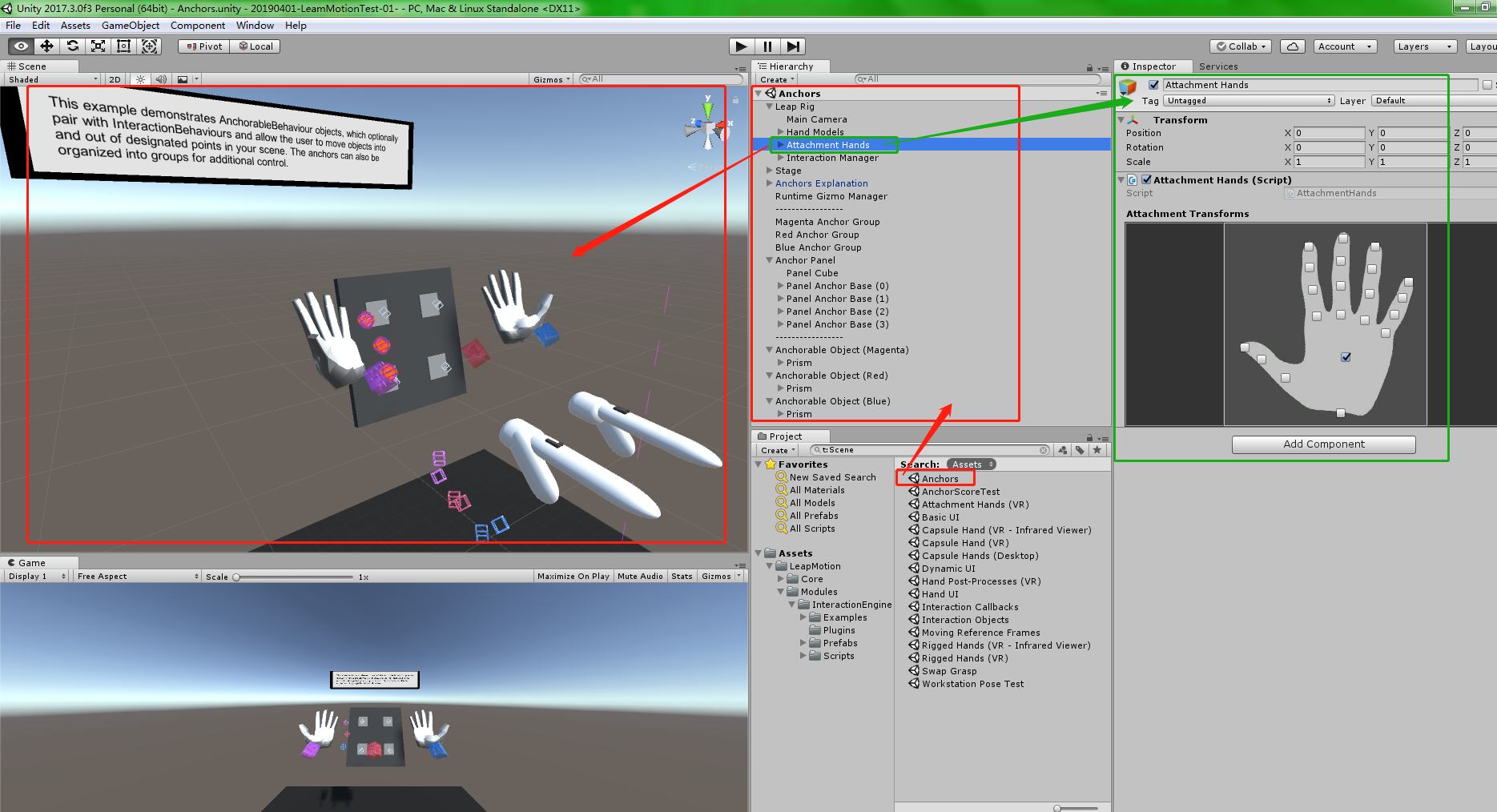1497x812 pixels.
Task: Expand the Leap Rig hierarchy item
Action: click(x=769, y=106)
